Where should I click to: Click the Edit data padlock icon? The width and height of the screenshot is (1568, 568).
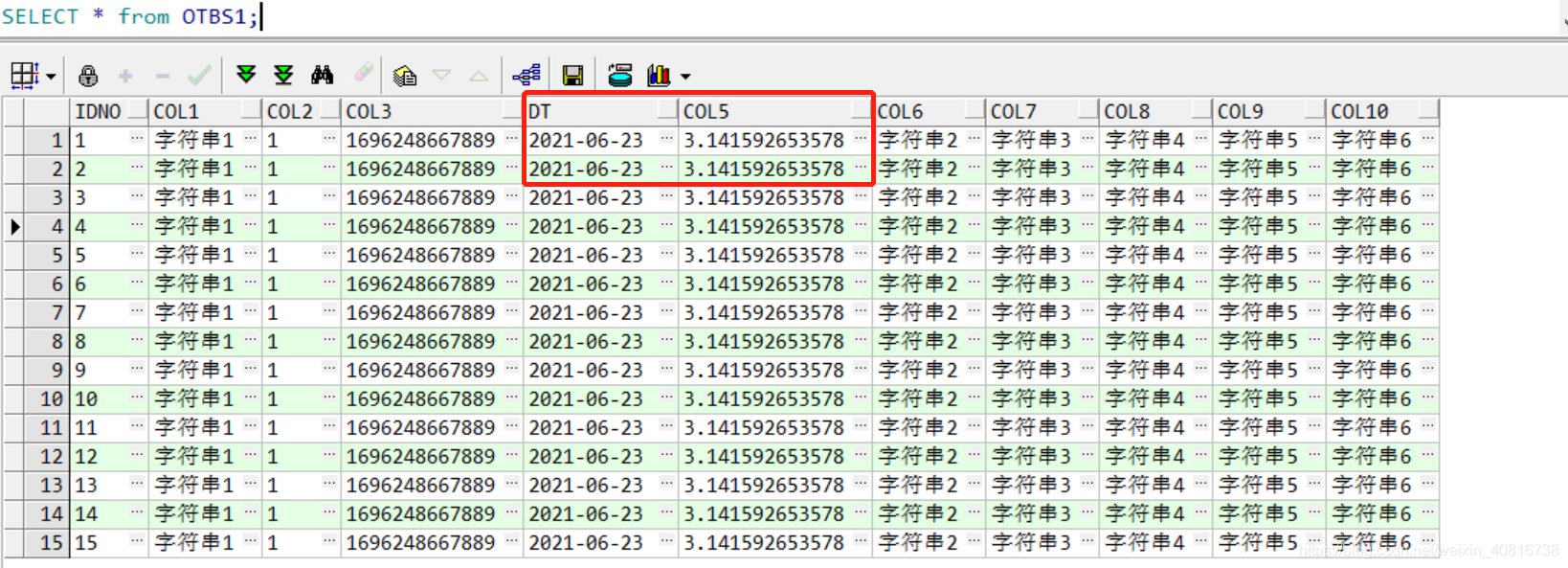[88, 76]
